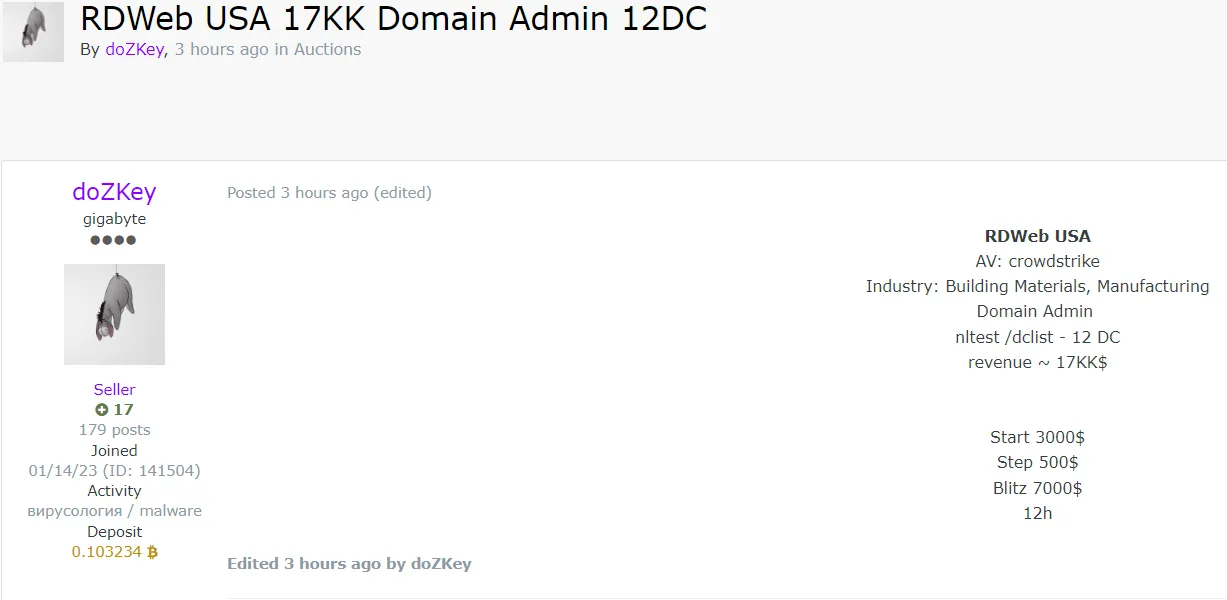Image resolution: width=1227 pixels, height=600 pixels.
Task: Click the joined date '01/14/23 (ID: 141504)'
Action: pos(114,470)
